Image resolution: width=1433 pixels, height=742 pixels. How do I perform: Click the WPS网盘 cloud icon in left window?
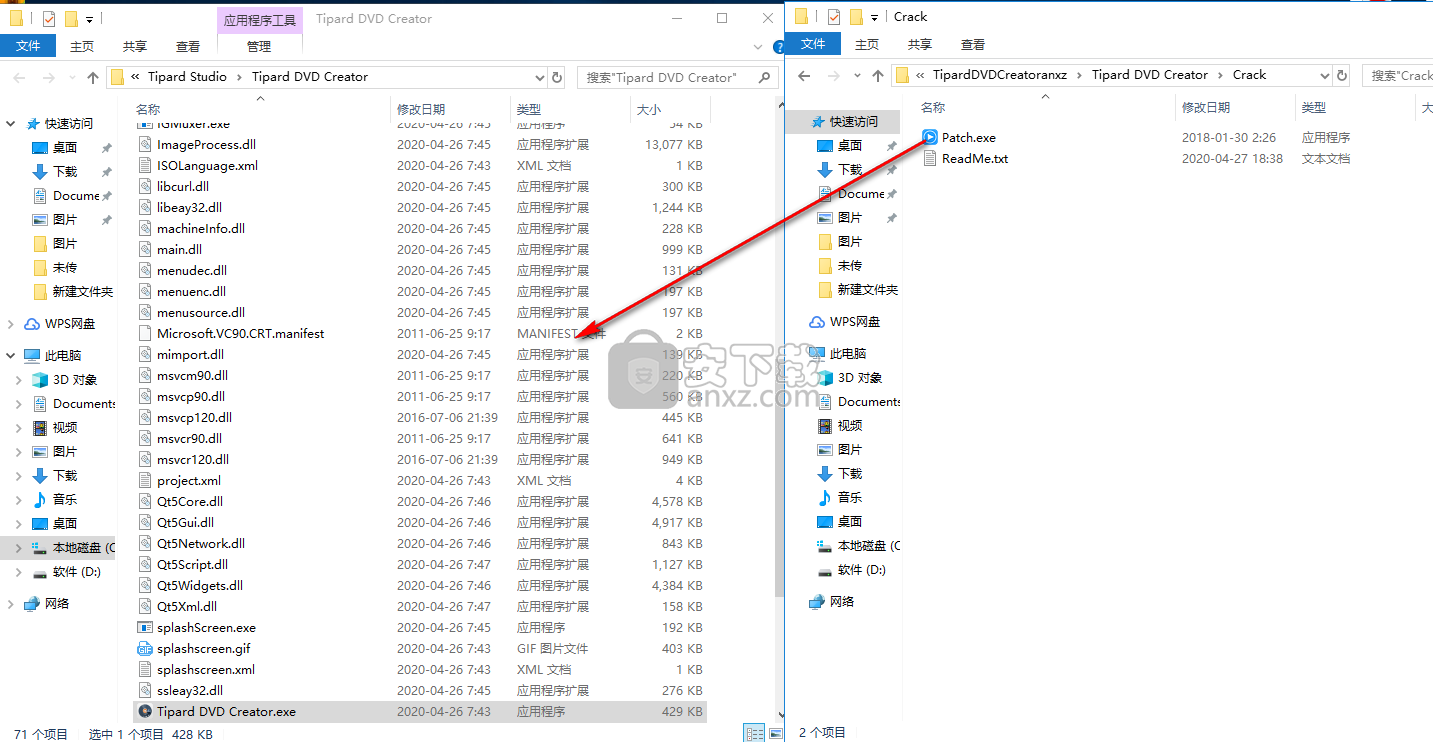tap(32, 324)
